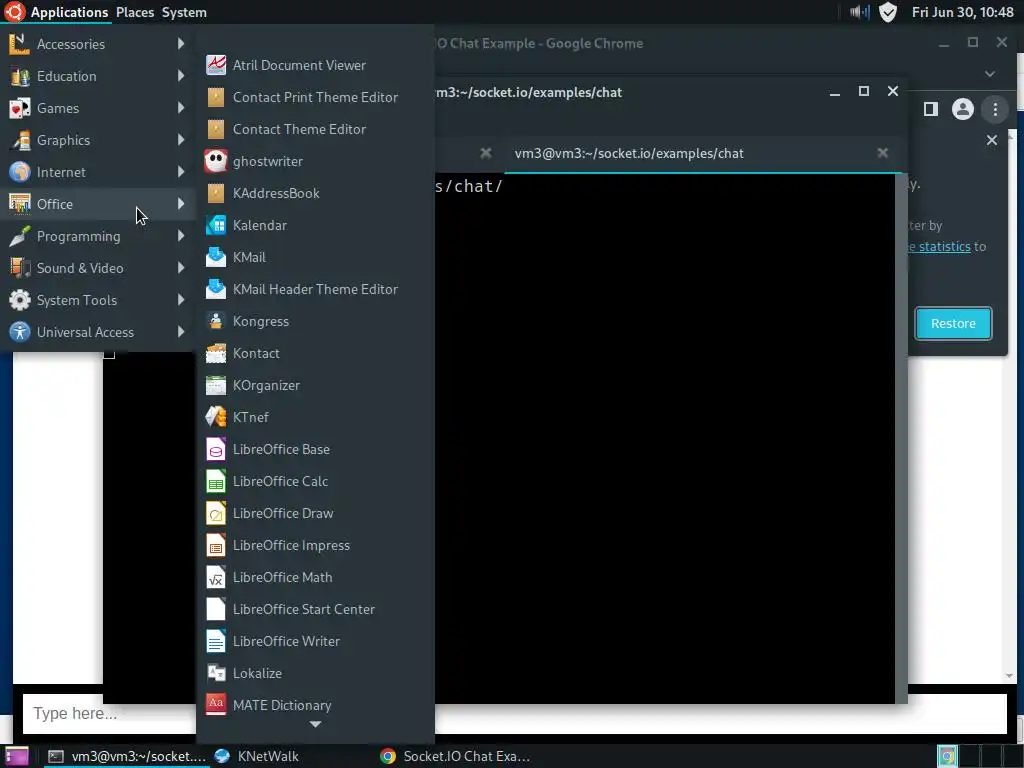Click the Restore button
Viewport: 1024px width, 768px height.
pyautogui.click(x=953, y=323)
